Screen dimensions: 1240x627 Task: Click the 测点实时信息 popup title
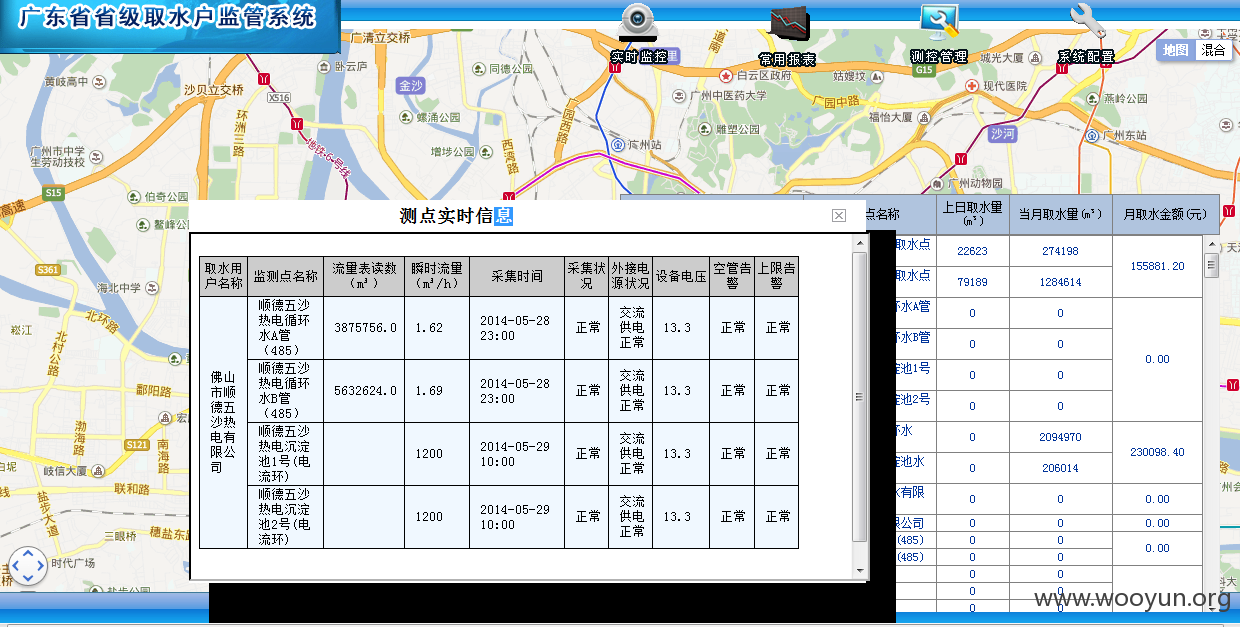click(456, 216)
